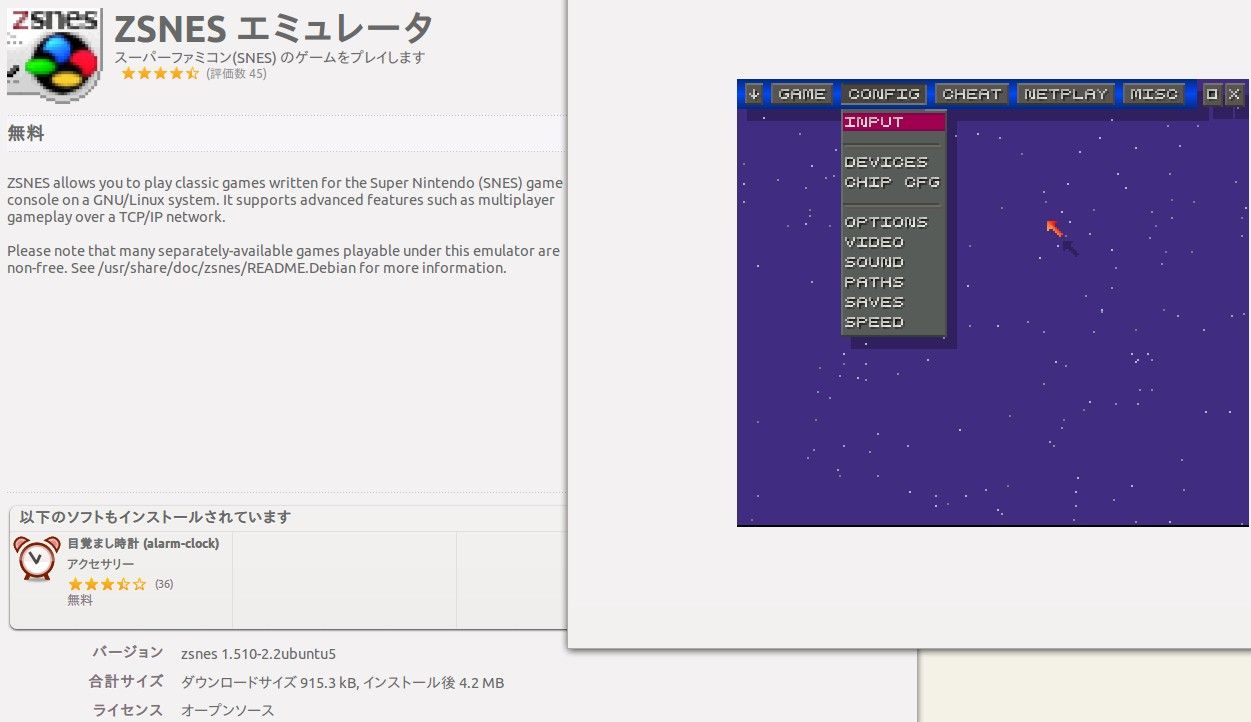Open the MISC menu in ZSNES
This screenshot has height=722, width=1251.
(x=1154, y=94)
